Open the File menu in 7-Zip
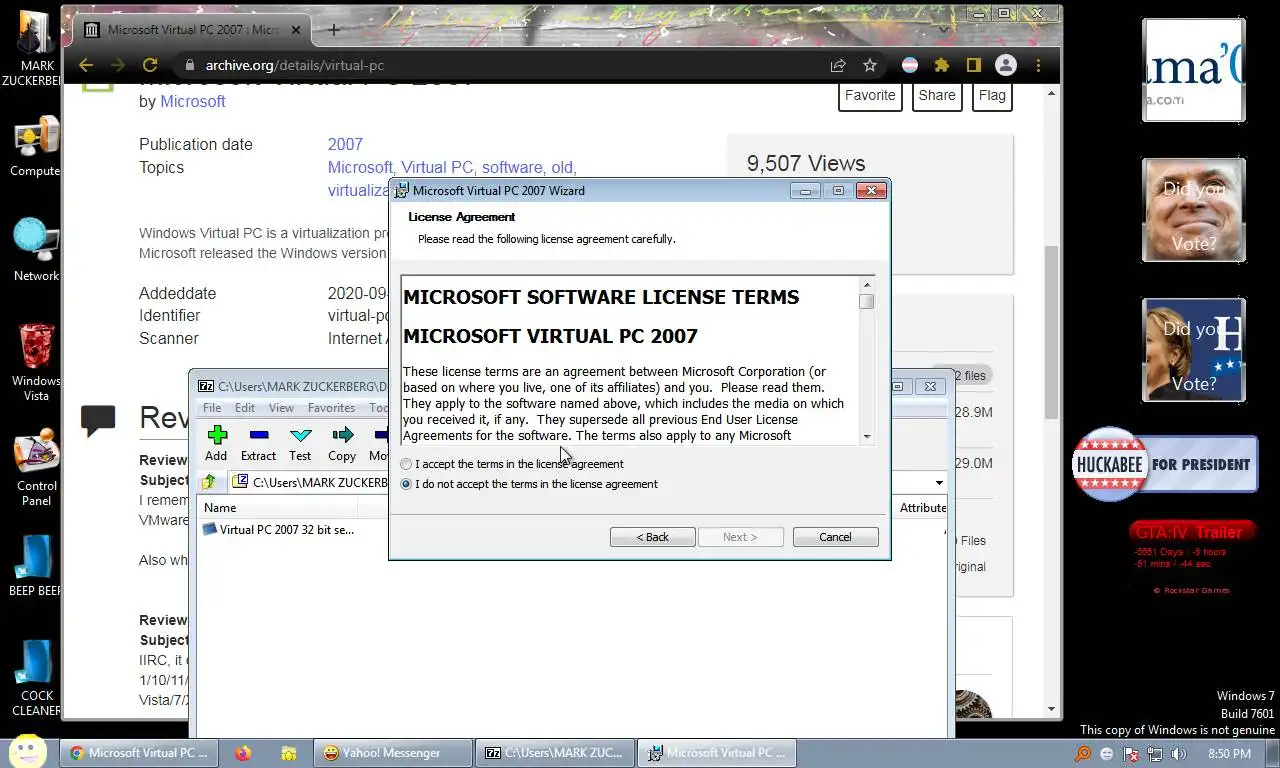Screen dimensions: 1280x768 tap(212, 408)
